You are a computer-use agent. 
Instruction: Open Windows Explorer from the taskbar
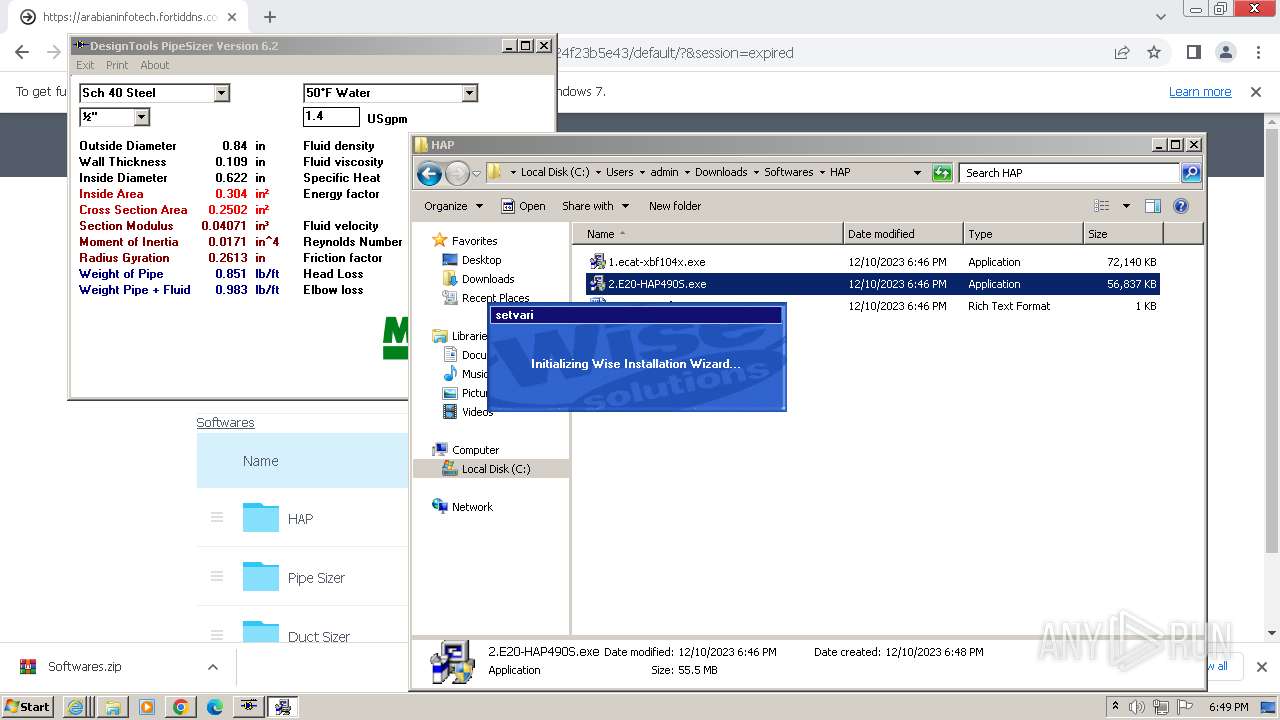tap(111, 707)
